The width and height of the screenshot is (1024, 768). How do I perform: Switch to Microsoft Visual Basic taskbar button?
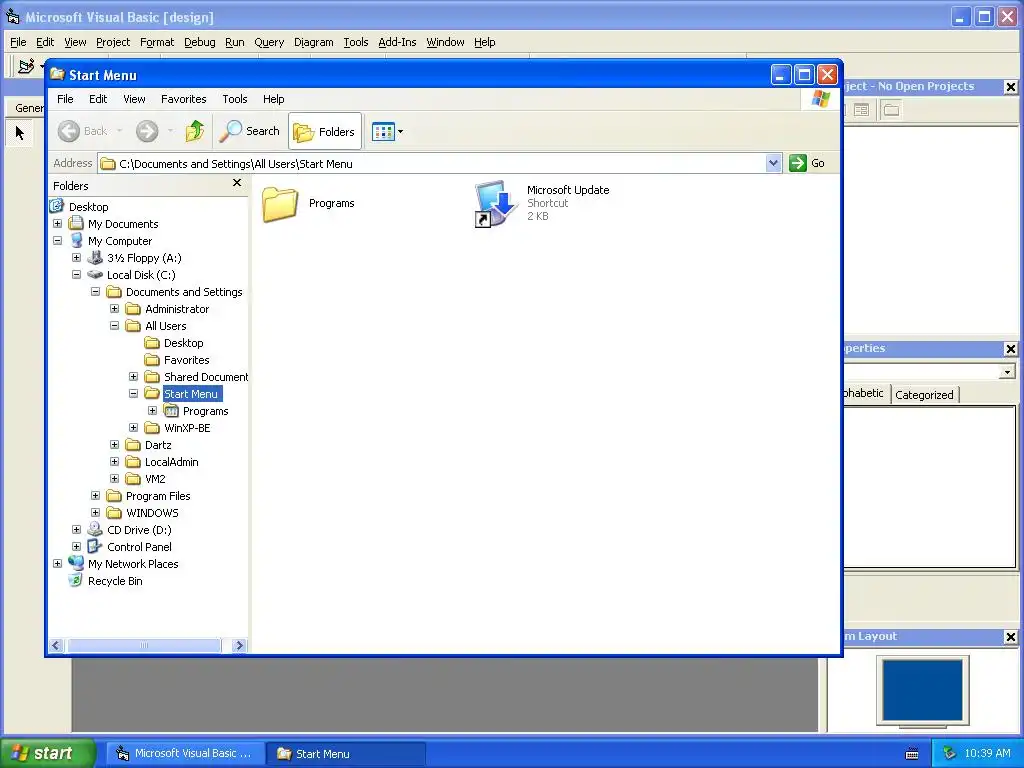click(185, 753)
